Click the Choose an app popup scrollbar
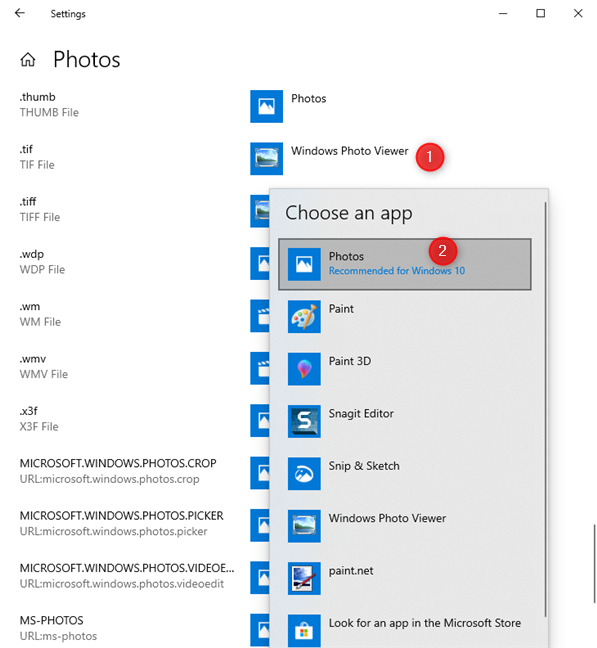Viewport: 597px width, 648px height. pyautogui.click(x=545, y=409)
